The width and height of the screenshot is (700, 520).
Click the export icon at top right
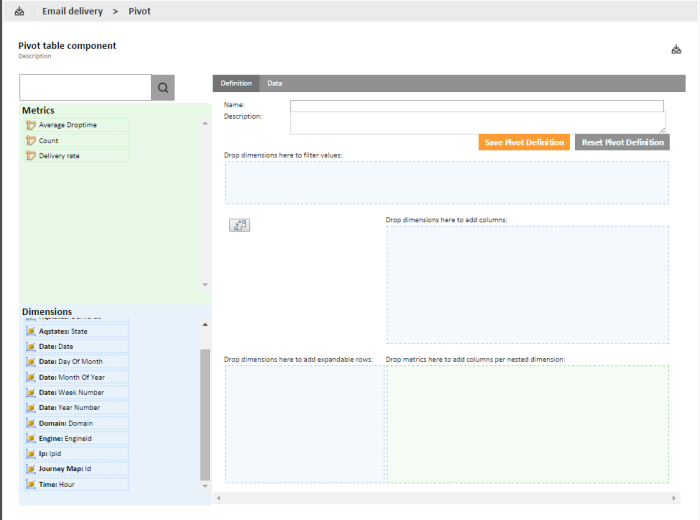pos(677,49)
